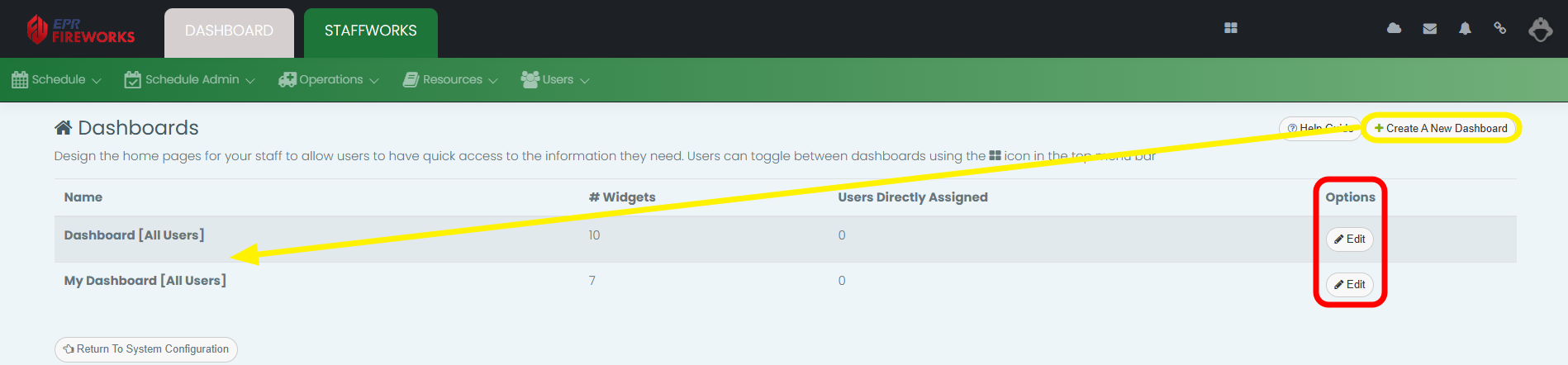Open the mail envelope icon

[1430, 29]
